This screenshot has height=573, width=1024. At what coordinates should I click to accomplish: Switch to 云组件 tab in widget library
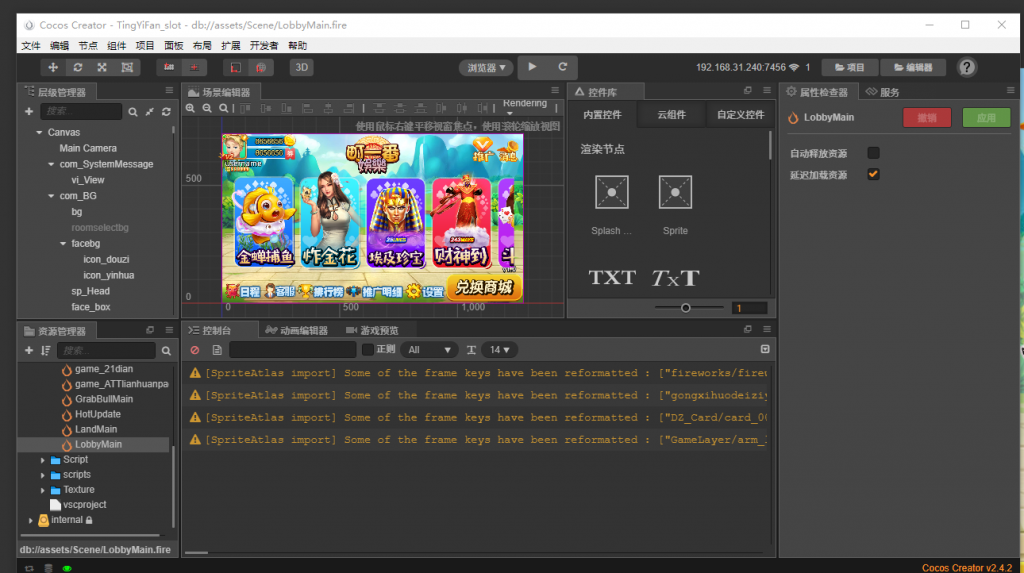[671, 114]
